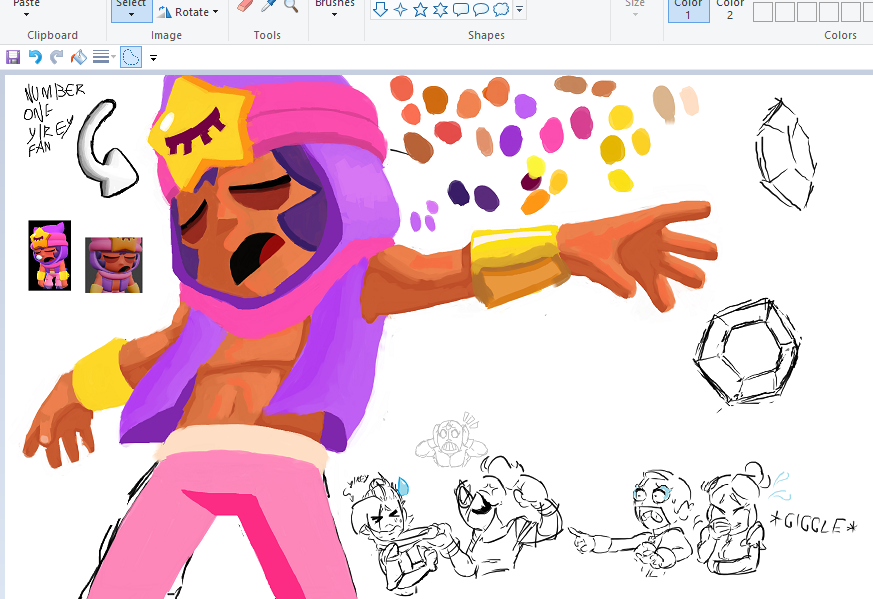Activate the Free-form selection icon

pos(131,57)
